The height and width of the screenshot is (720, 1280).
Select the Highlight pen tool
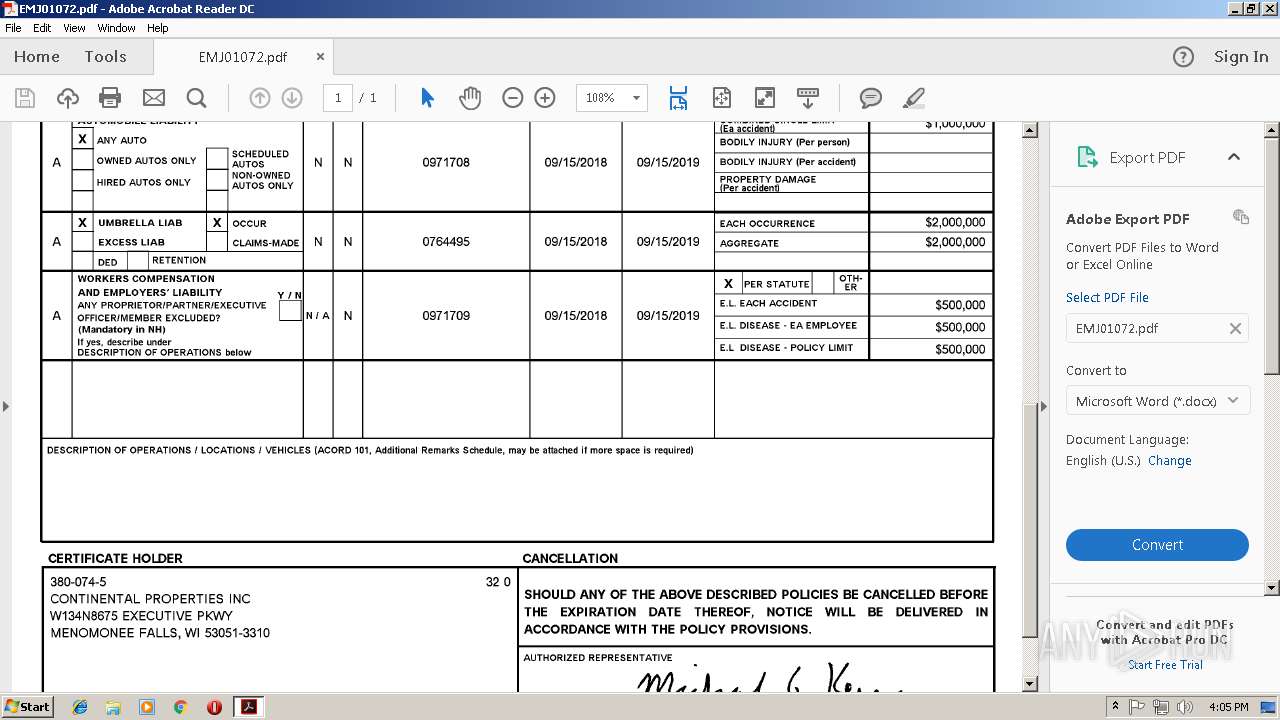[913, 98]
